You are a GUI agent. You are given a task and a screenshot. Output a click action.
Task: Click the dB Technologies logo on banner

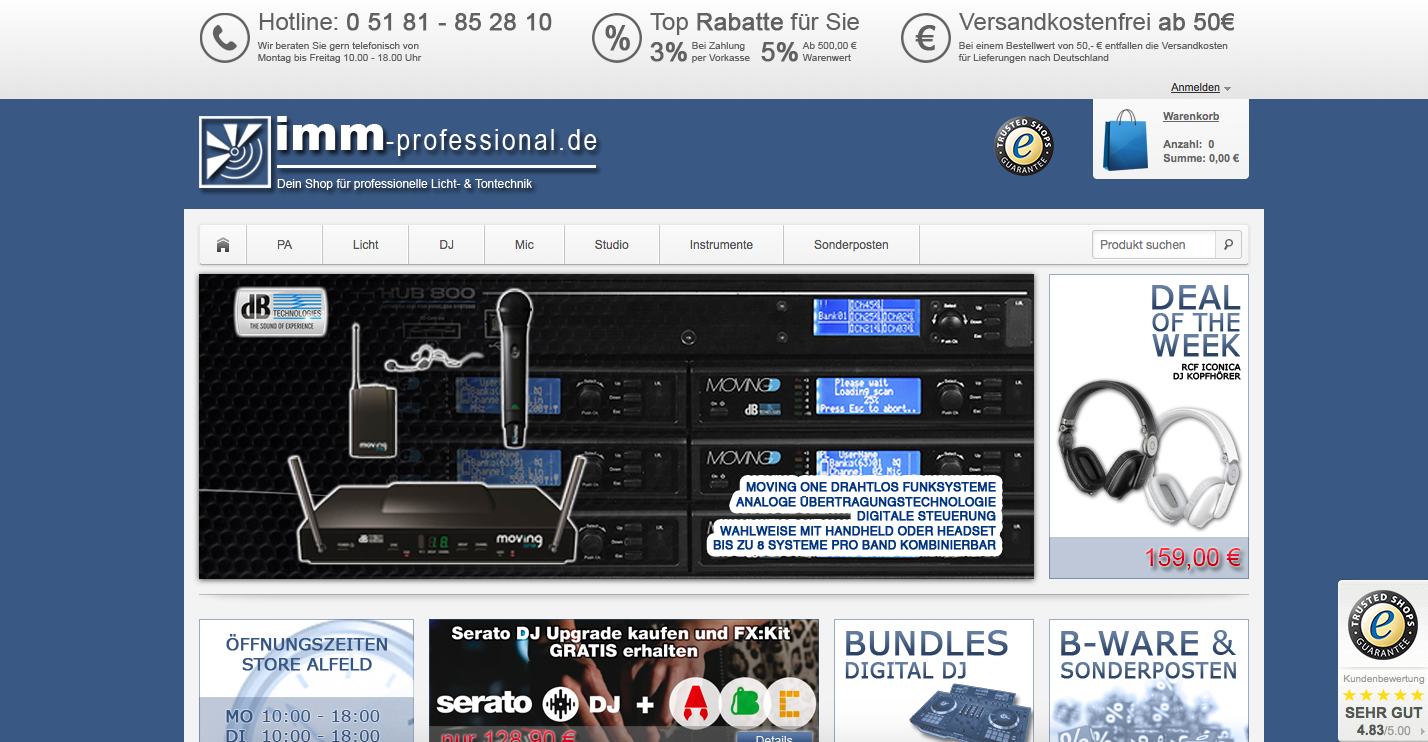281,311
